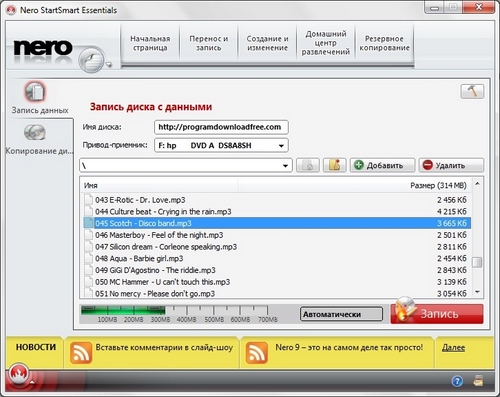
Task: Open the Резервное копирование tab
Action: point(384,43)
